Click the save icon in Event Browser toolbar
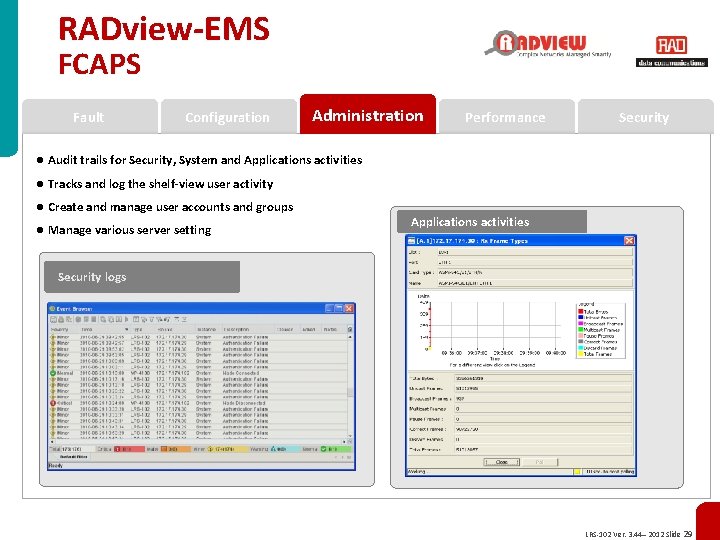The width and height of the screenshot is (720, 540). click(53, 319)
